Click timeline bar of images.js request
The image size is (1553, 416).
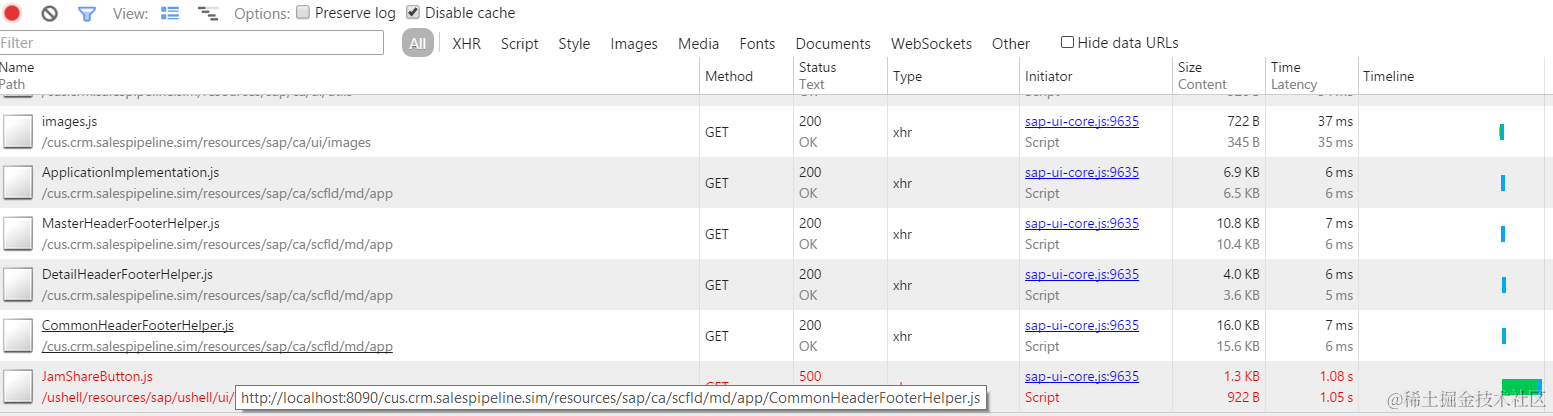tap(1502, 132)
